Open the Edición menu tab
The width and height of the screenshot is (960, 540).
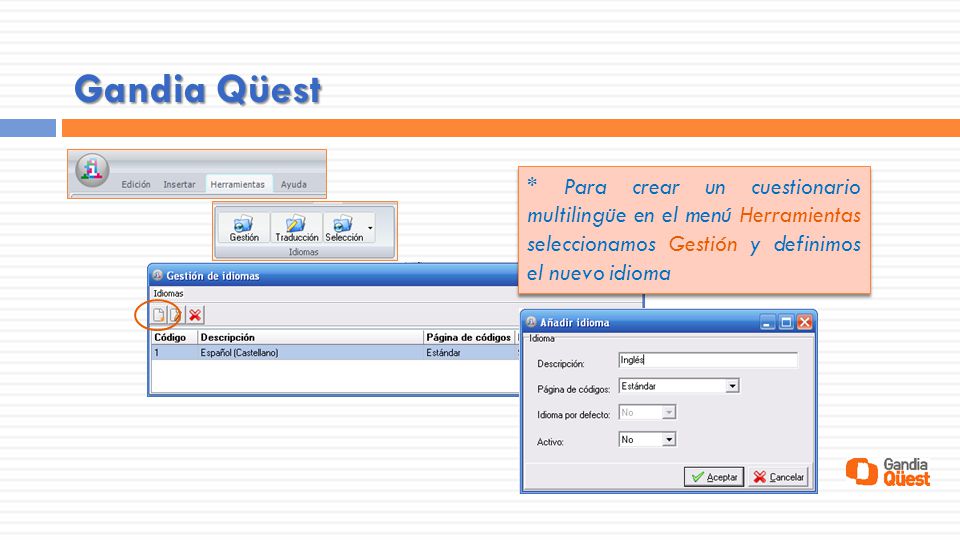[136, 184]
